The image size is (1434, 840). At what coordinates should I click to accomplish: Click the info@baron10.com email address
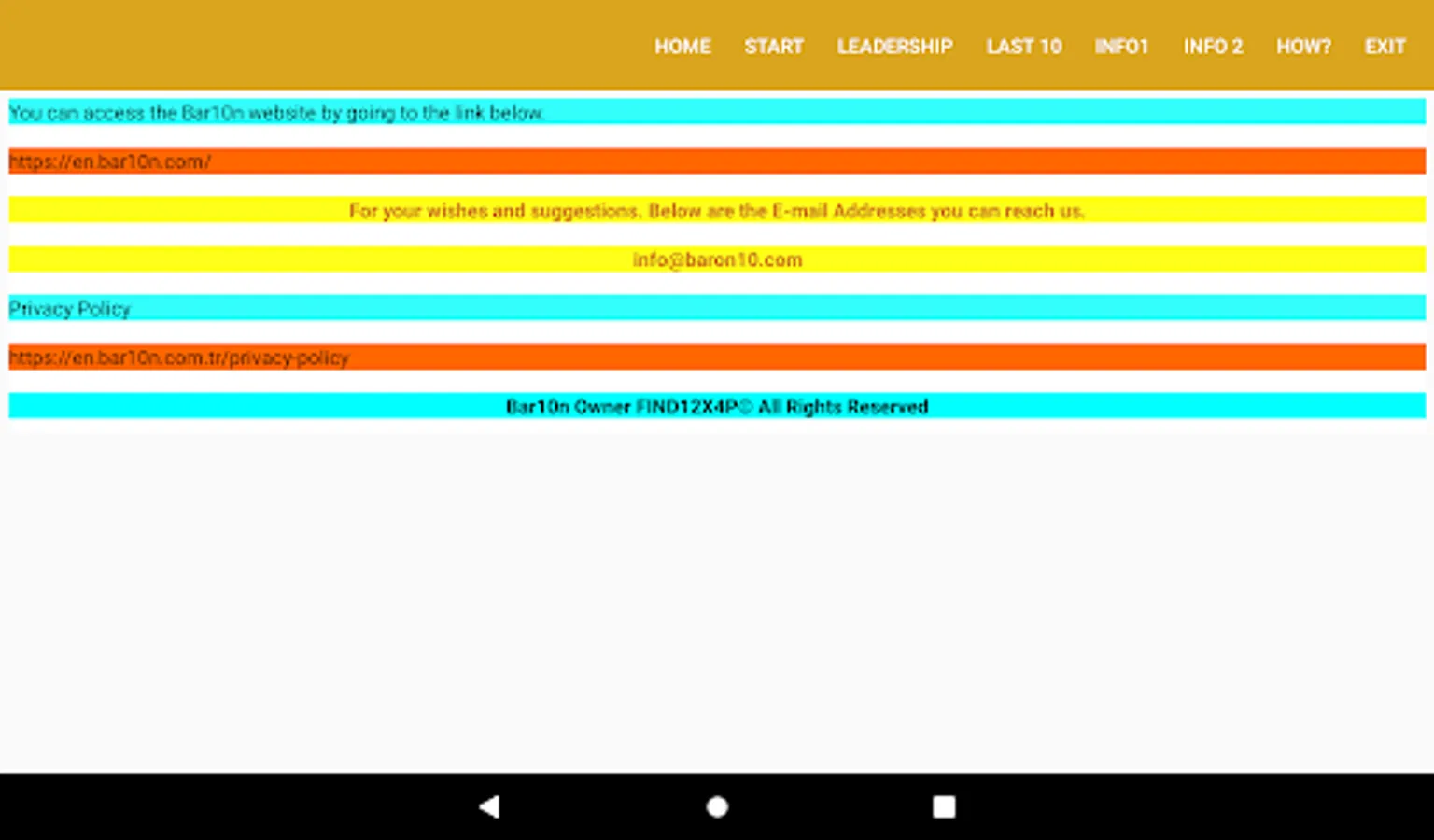[x=717, y=259]
